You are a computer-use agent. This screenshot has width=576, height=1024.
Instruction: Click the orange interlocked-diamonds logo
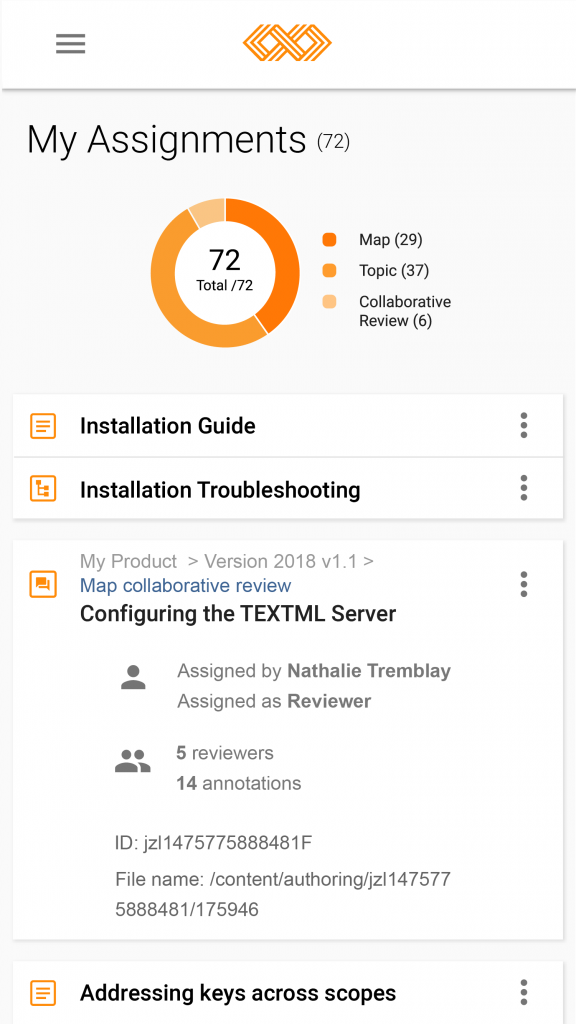[287, 43]
